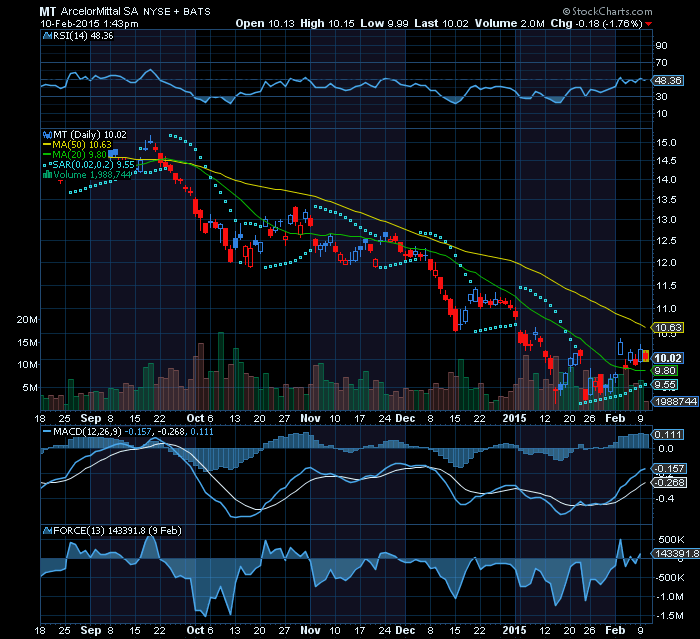Click the RSI(14) 48.36 legend label
This screenshot has width=700, height=639.
click(83, 36)
